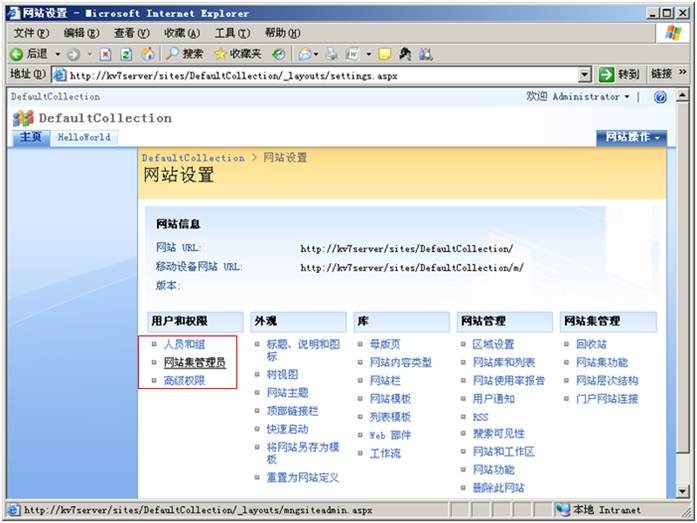
Task: Open the 网站主题 link
Action: pos(288,393)
